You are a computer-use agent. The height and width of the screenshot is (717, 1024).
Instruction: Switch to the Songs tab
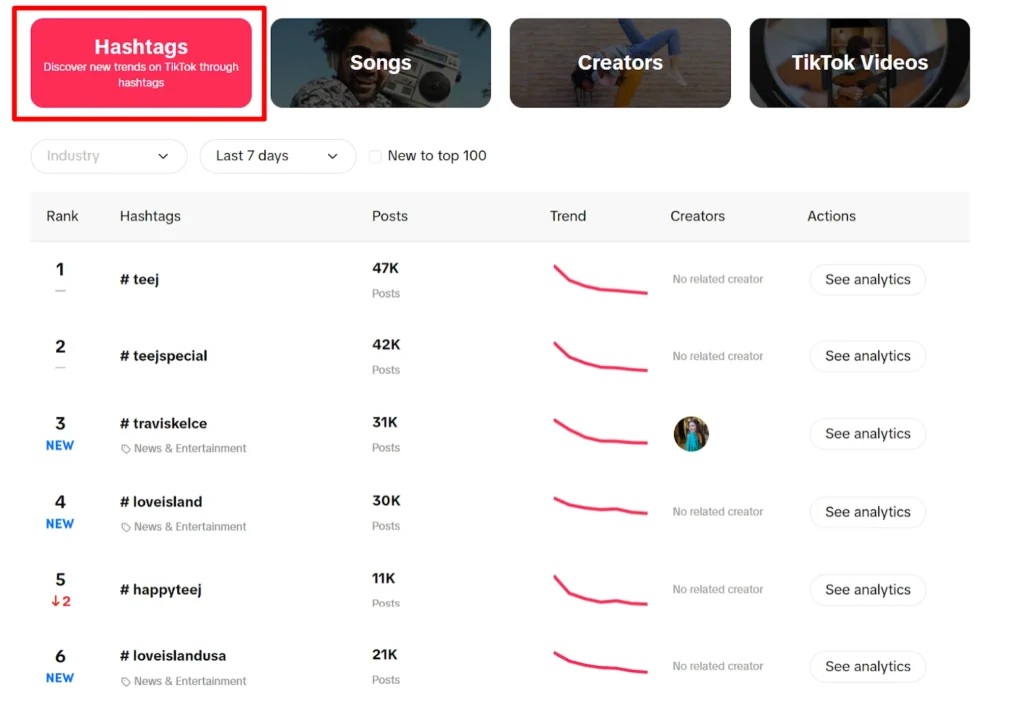[381, 63]
